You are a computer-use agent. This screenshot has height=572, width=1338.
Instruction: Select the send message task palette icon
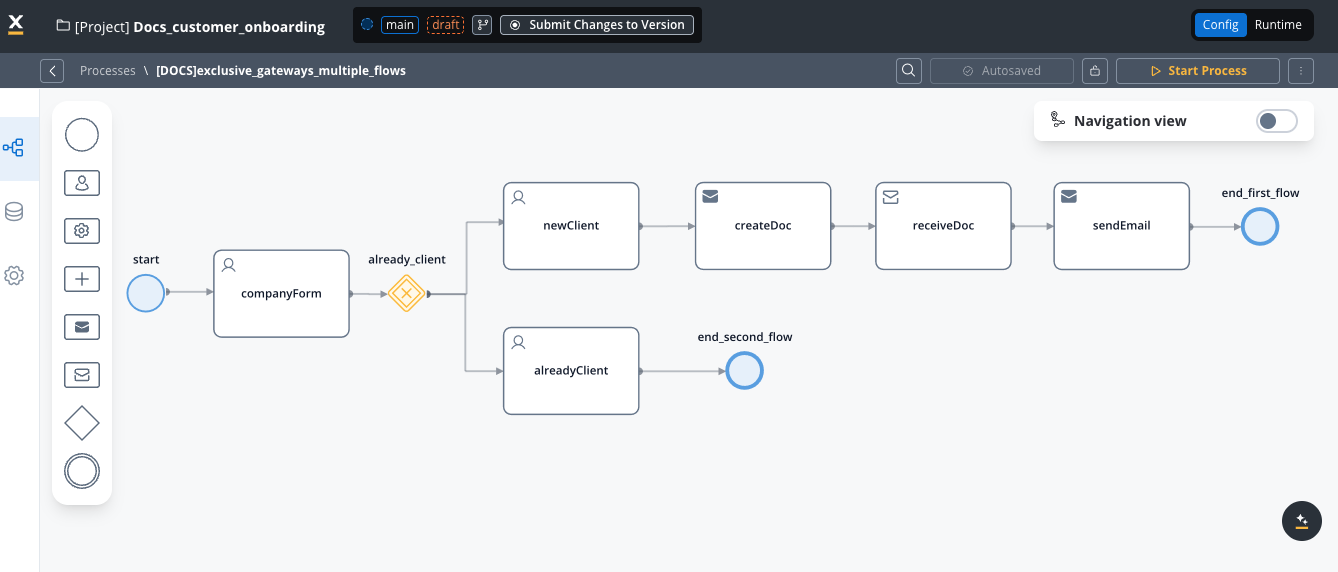tap(82, 327)
